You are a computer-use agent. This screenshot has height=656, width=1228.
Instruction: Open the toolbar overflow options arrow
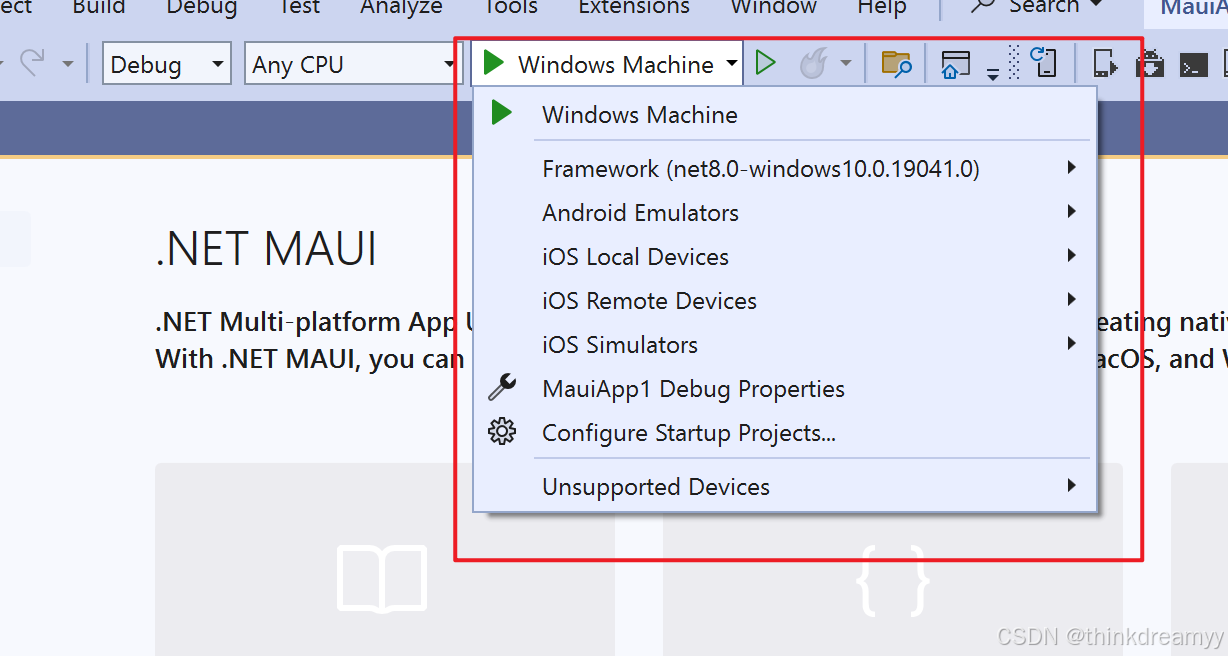[993, 74]
